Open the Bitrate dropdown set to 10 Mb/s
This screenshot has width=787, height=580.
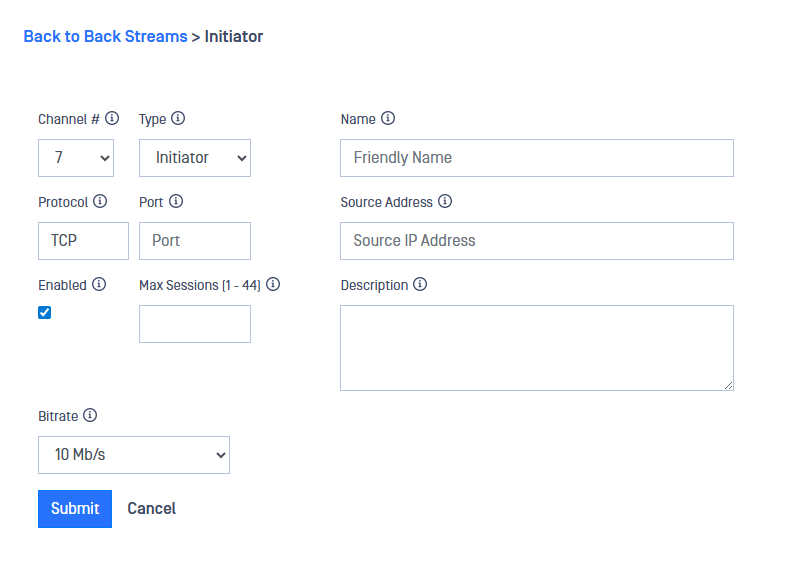134,455
